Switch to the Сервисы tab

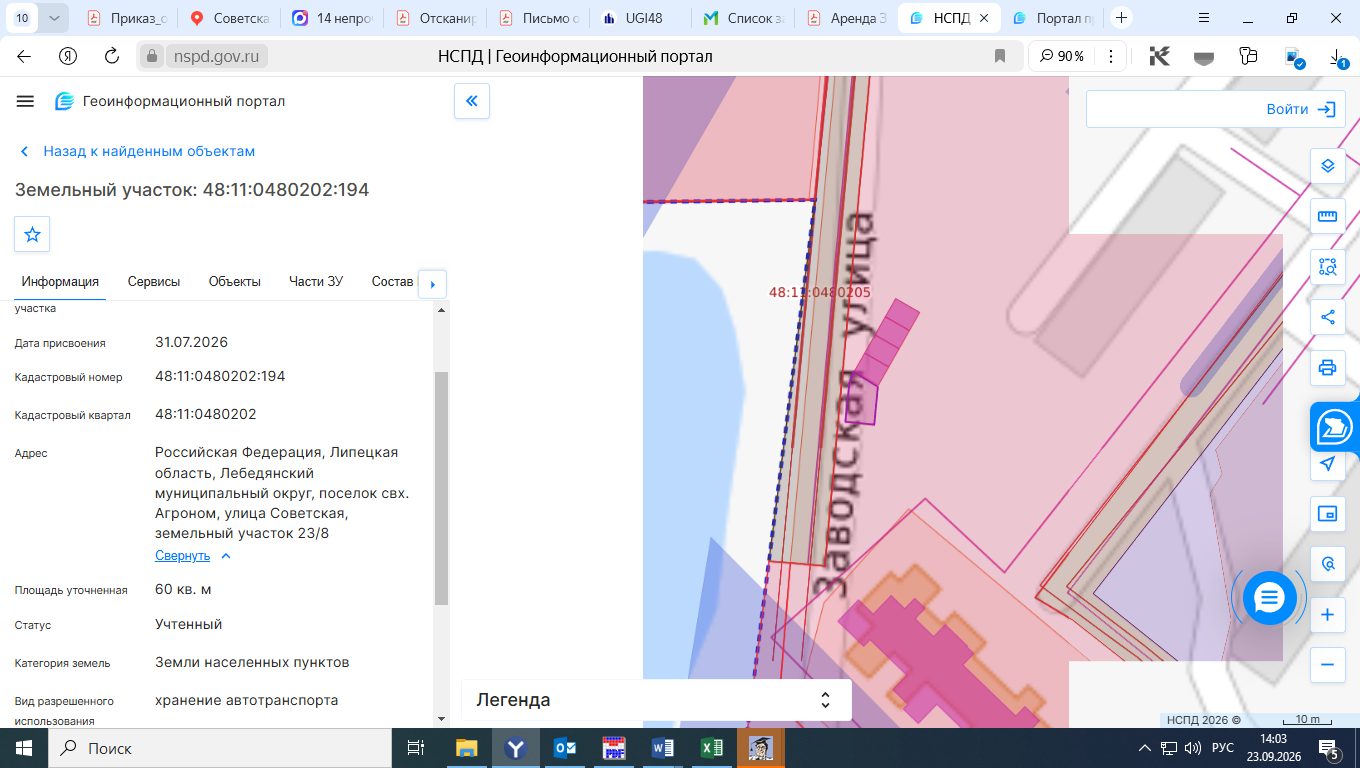(x=154, y=282)
